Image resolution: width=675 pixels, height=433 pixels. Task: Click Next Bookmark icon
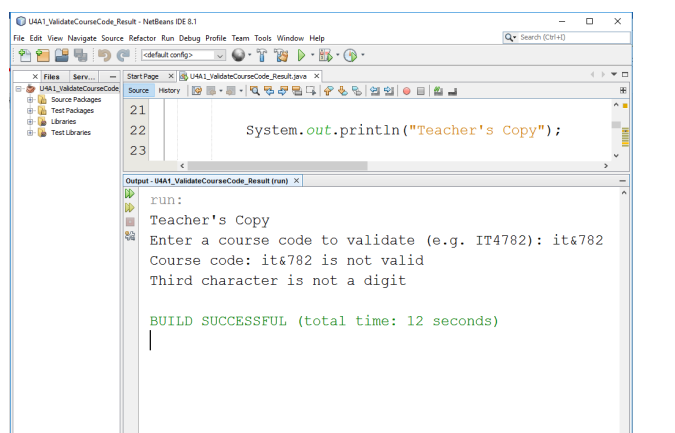(x=343, y=91)
